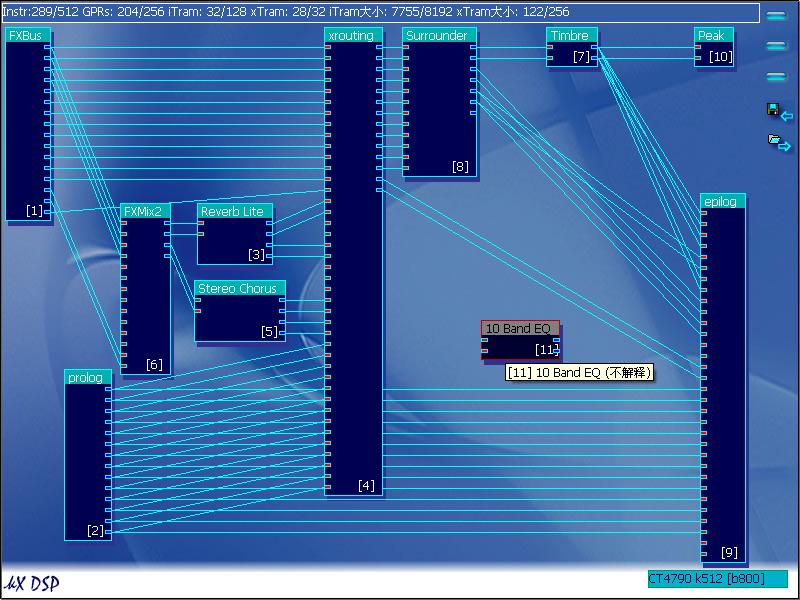This screenshot has height=600, width=800.
Task: Click the [10] index inside Peak block
Action: point(720,56)
